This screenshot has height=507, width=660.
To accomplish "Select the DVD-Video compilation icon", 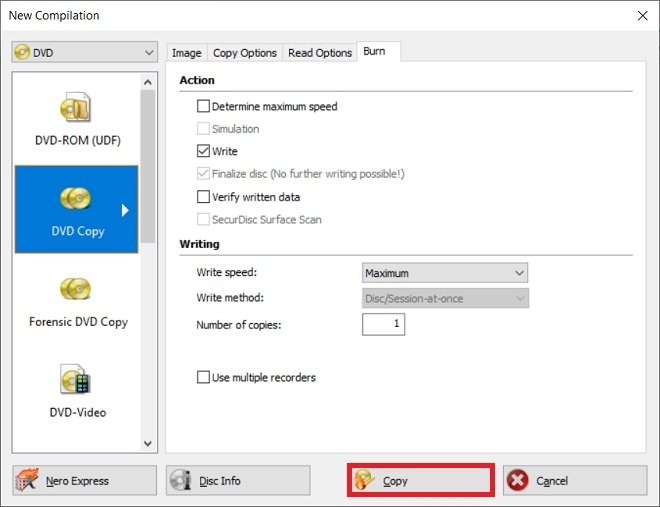I will click(x=75, y=379).
